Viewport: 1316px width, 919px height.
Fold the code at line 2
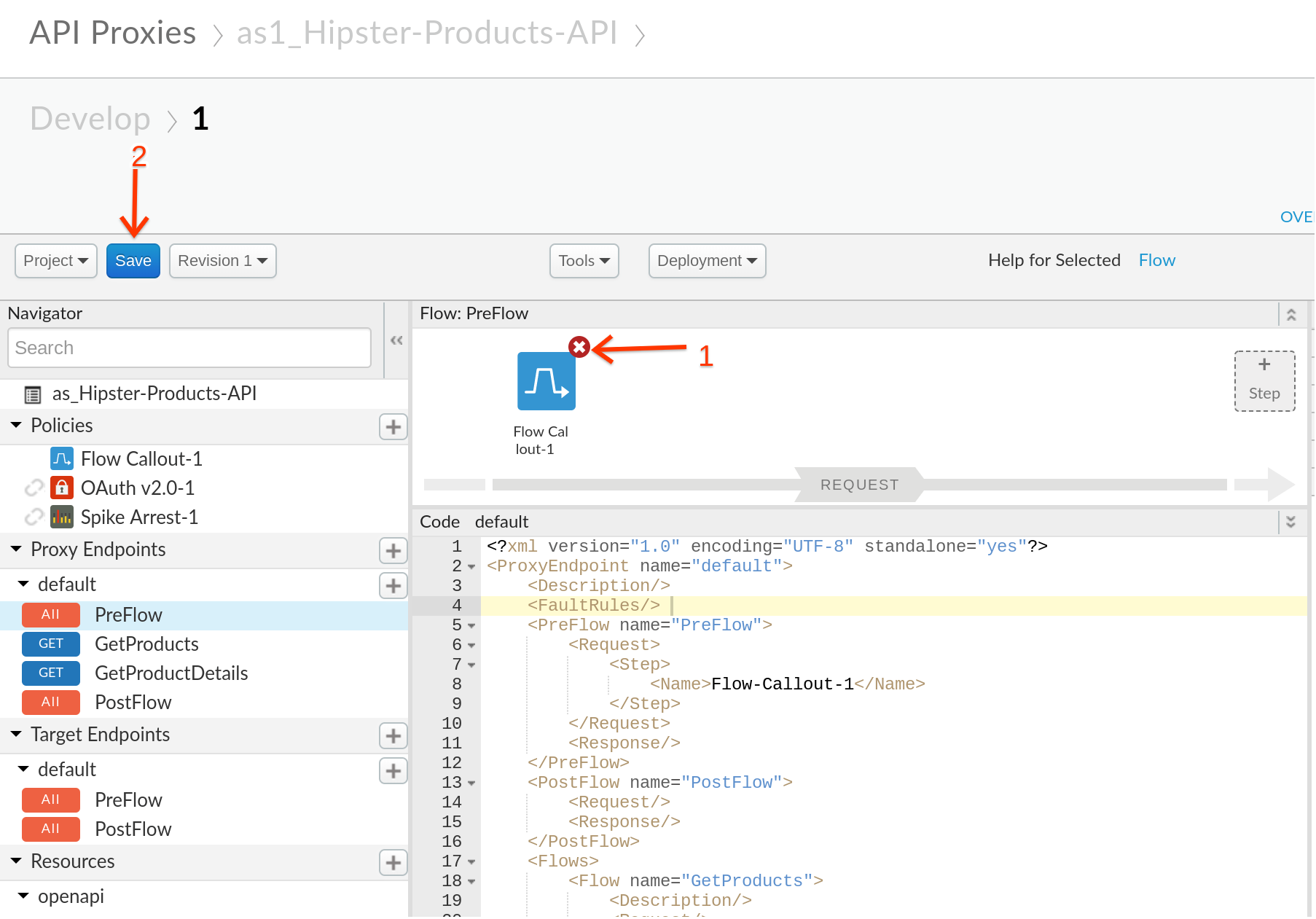[471, 567]
